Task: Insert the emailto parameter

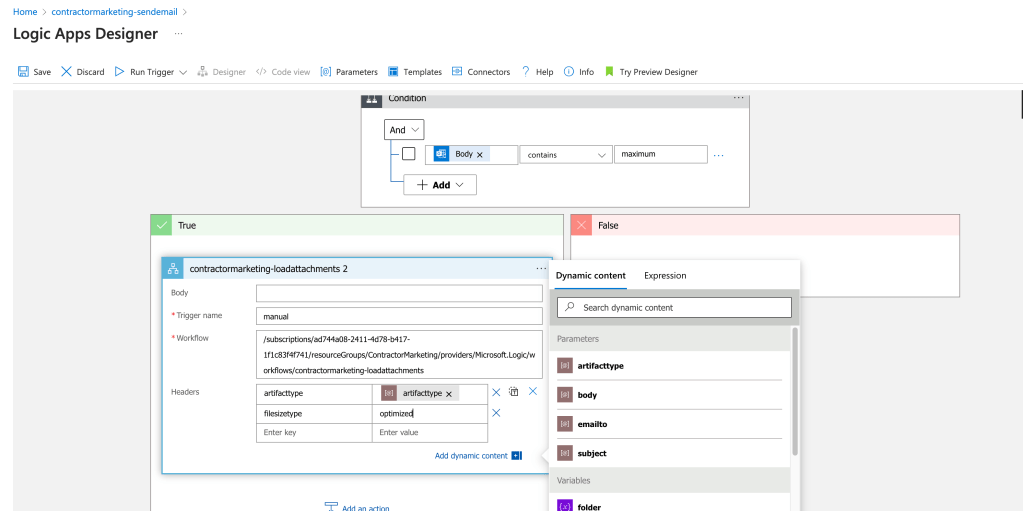Action: (669, 424)
